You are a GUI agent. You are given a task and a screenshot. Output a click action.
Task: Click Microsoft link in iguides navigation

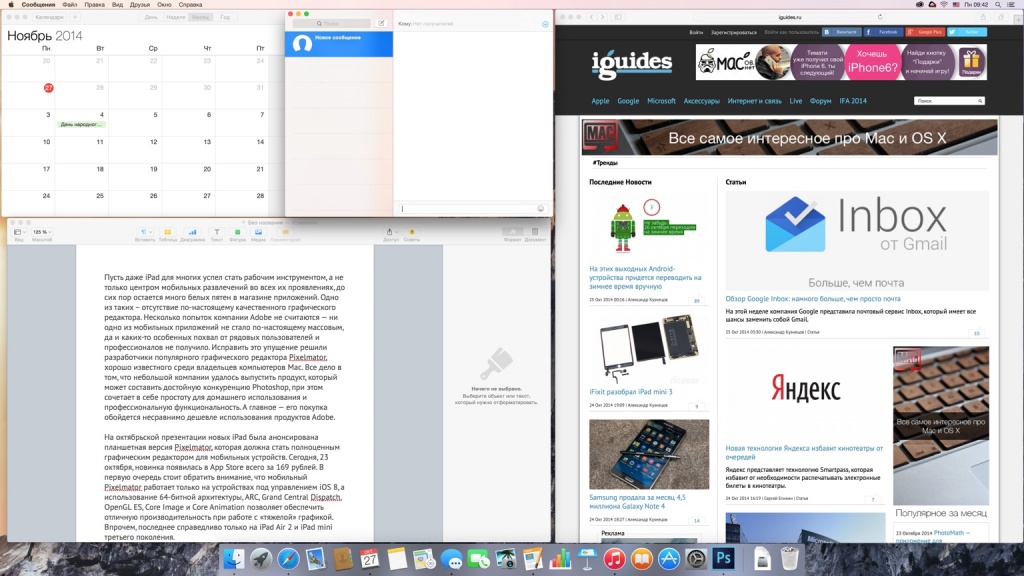(661, 101)
